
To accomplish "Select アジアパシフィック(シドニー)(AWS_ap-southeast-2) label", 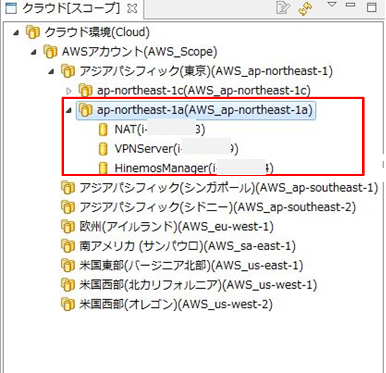I will coord(218,207).
